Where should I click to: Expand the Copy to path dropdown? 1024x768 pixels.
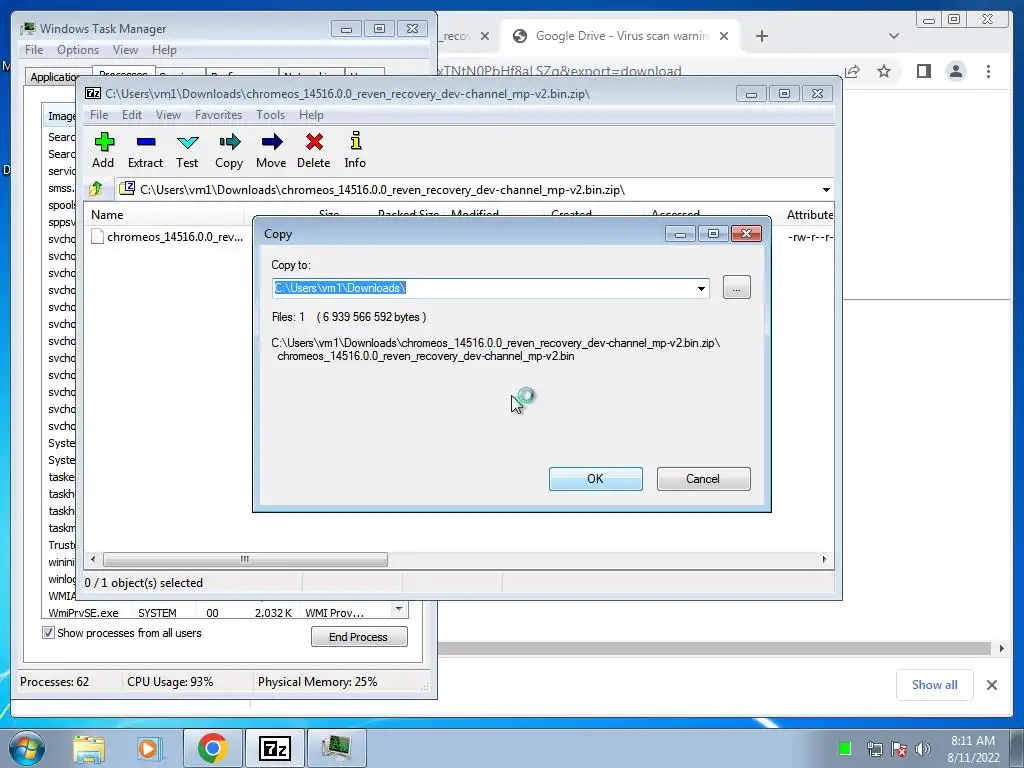[701, 288]
